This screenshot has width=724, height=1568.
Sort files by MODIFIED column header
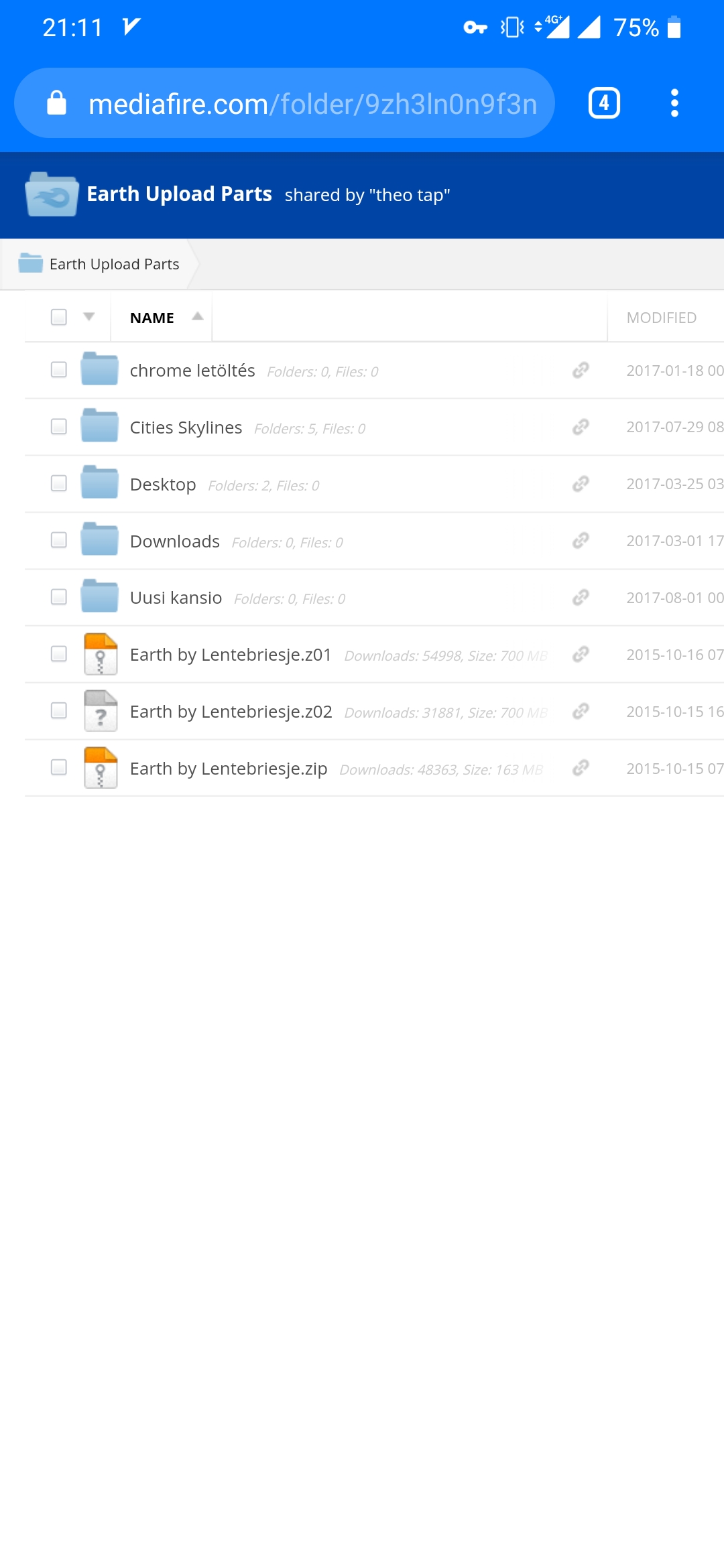[x=661, y=318]
